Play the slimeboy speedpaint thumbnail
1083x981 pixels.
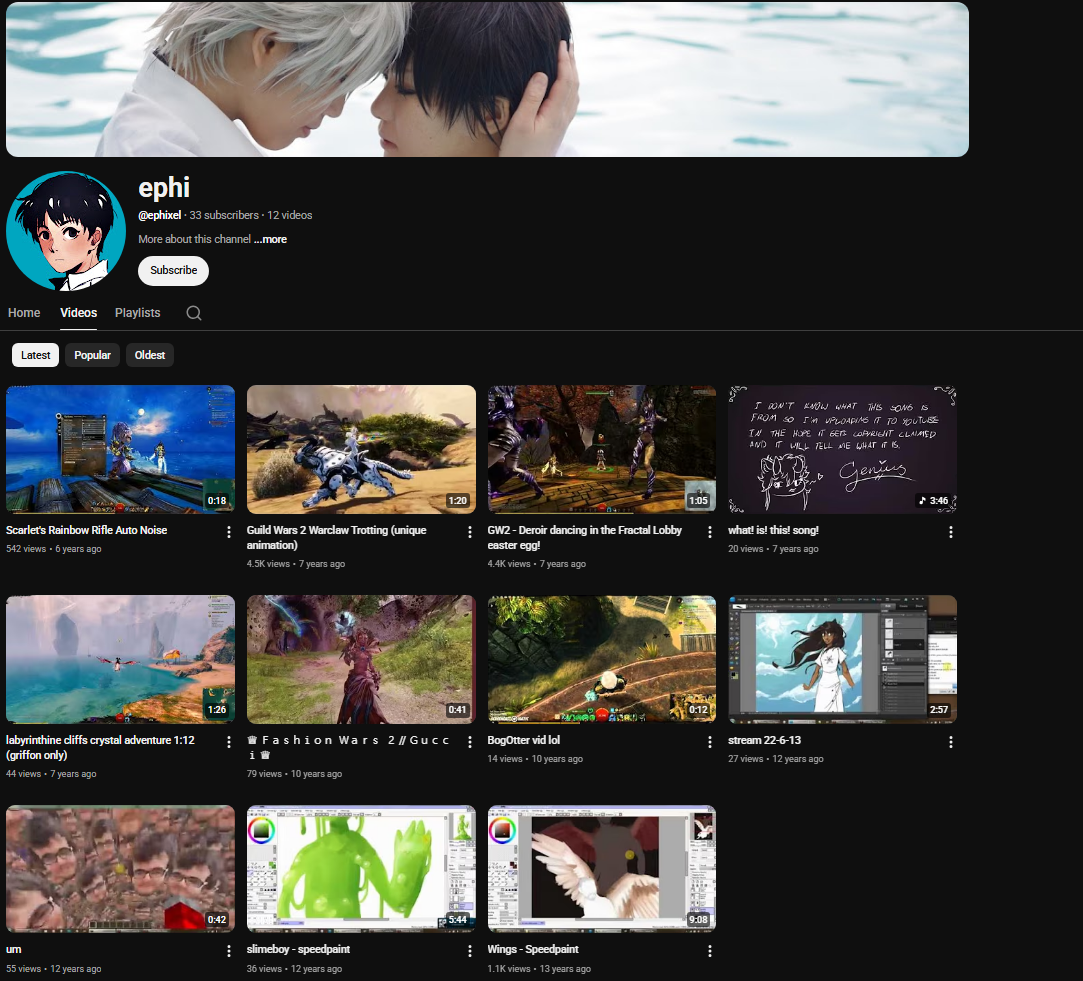(x=361, y=868)
